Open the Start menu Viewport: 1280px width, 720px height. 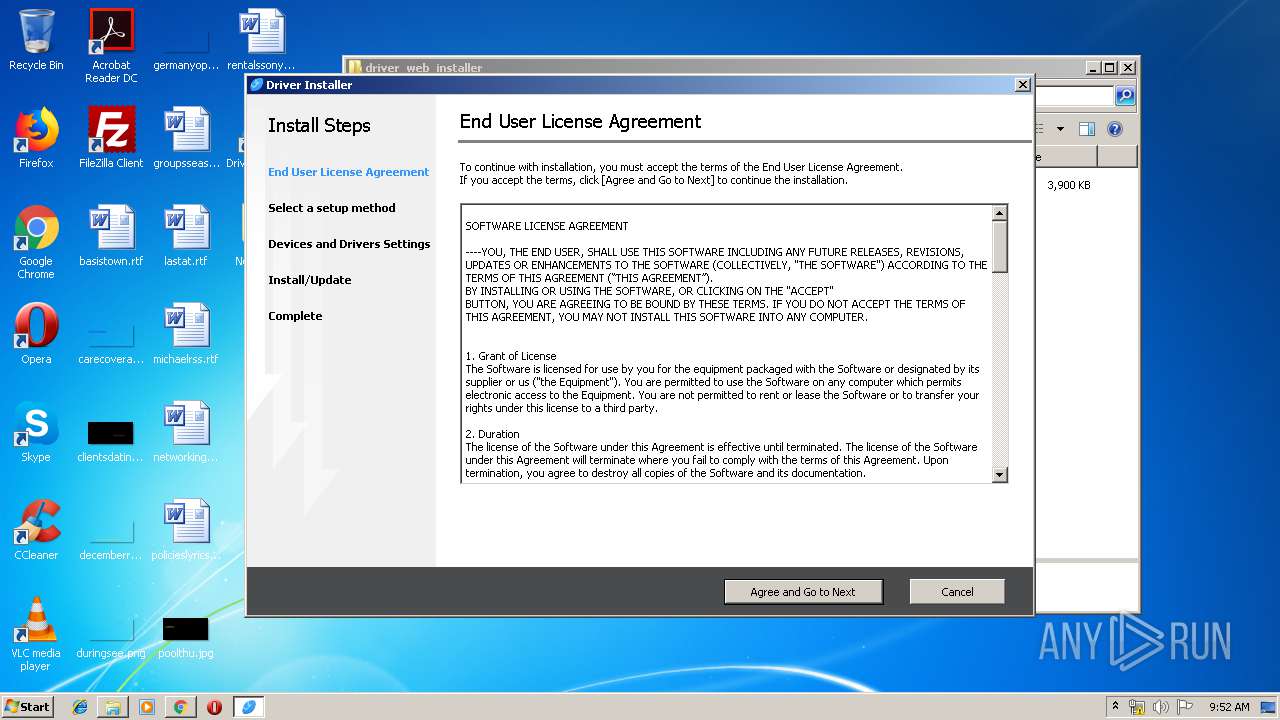[28, 706]
